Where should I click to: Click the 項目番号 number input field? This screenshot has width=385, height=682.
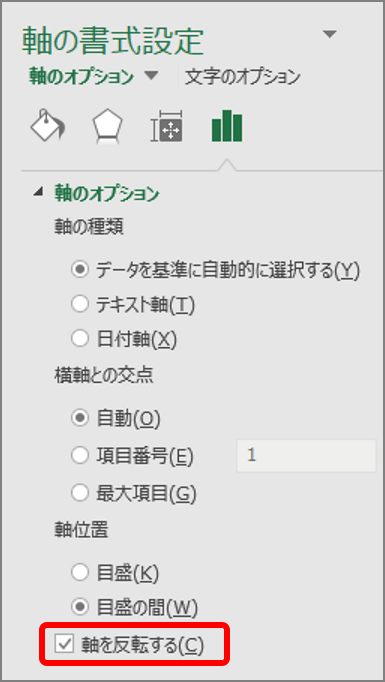point(306,455)
